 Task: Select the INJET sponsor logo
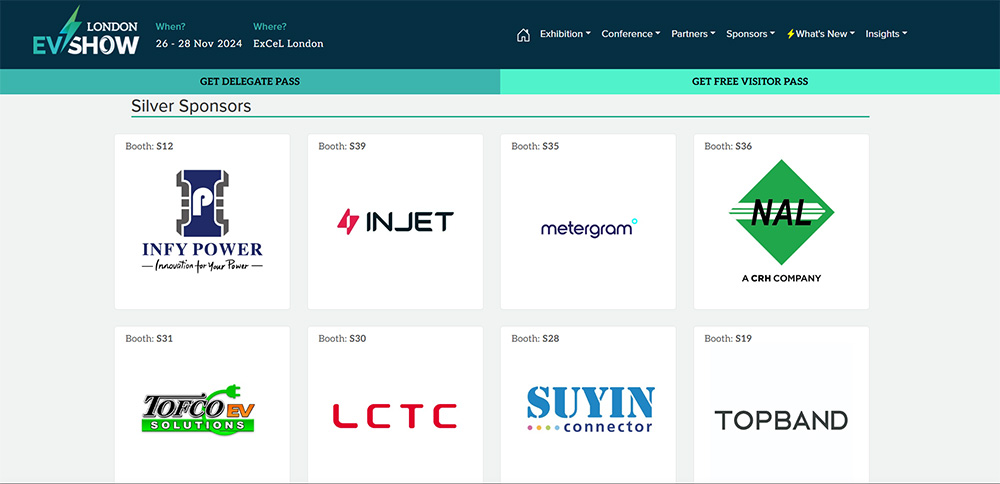point(395,221)
